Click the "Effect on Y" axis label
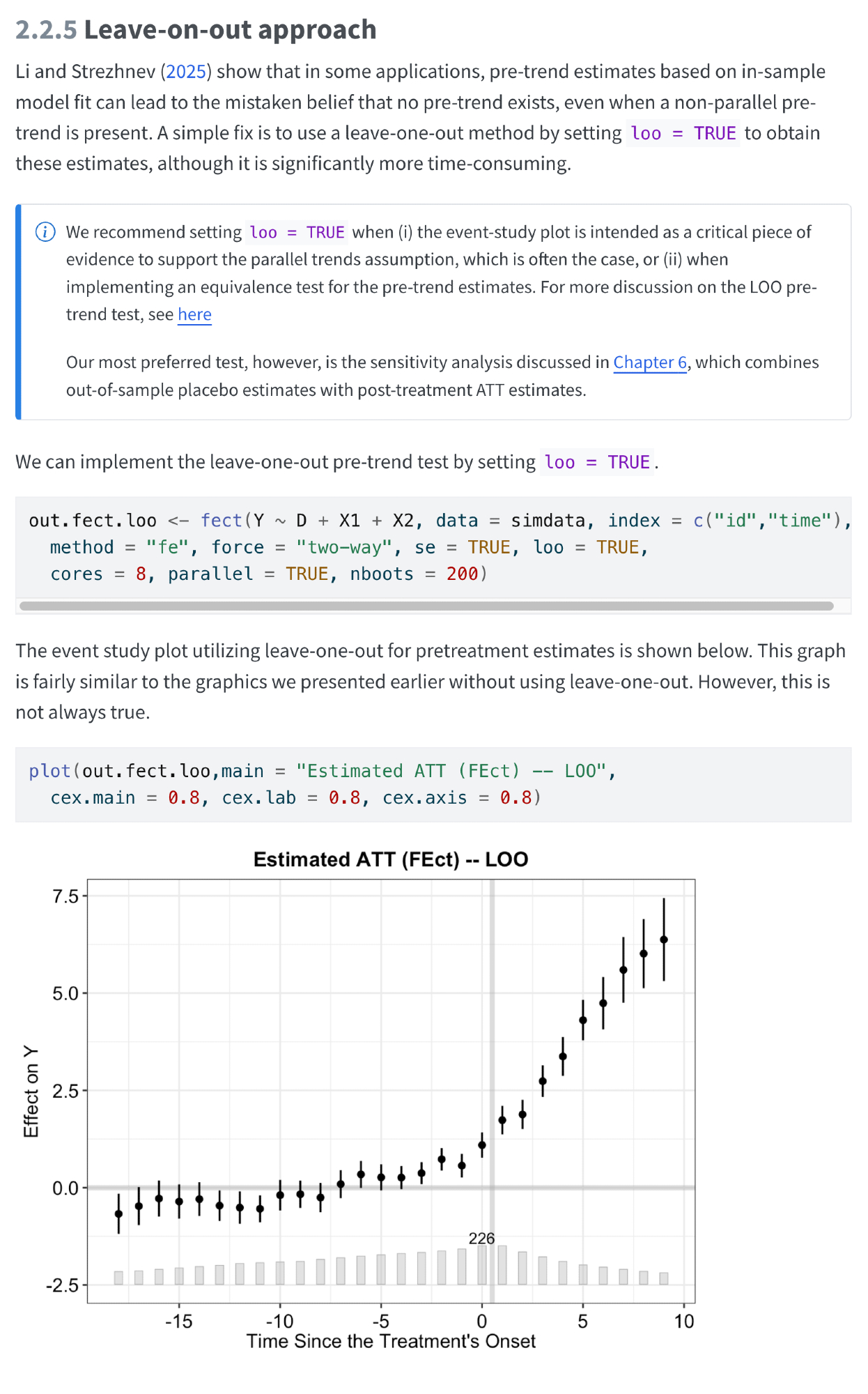 point(31,1092)
